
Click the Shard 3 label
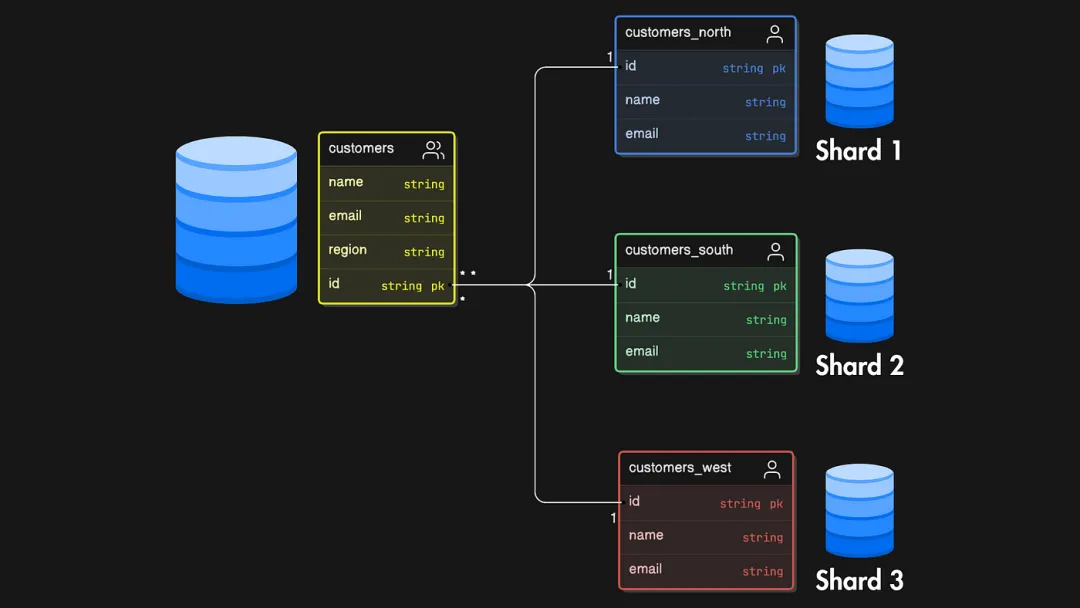[859, 580]
